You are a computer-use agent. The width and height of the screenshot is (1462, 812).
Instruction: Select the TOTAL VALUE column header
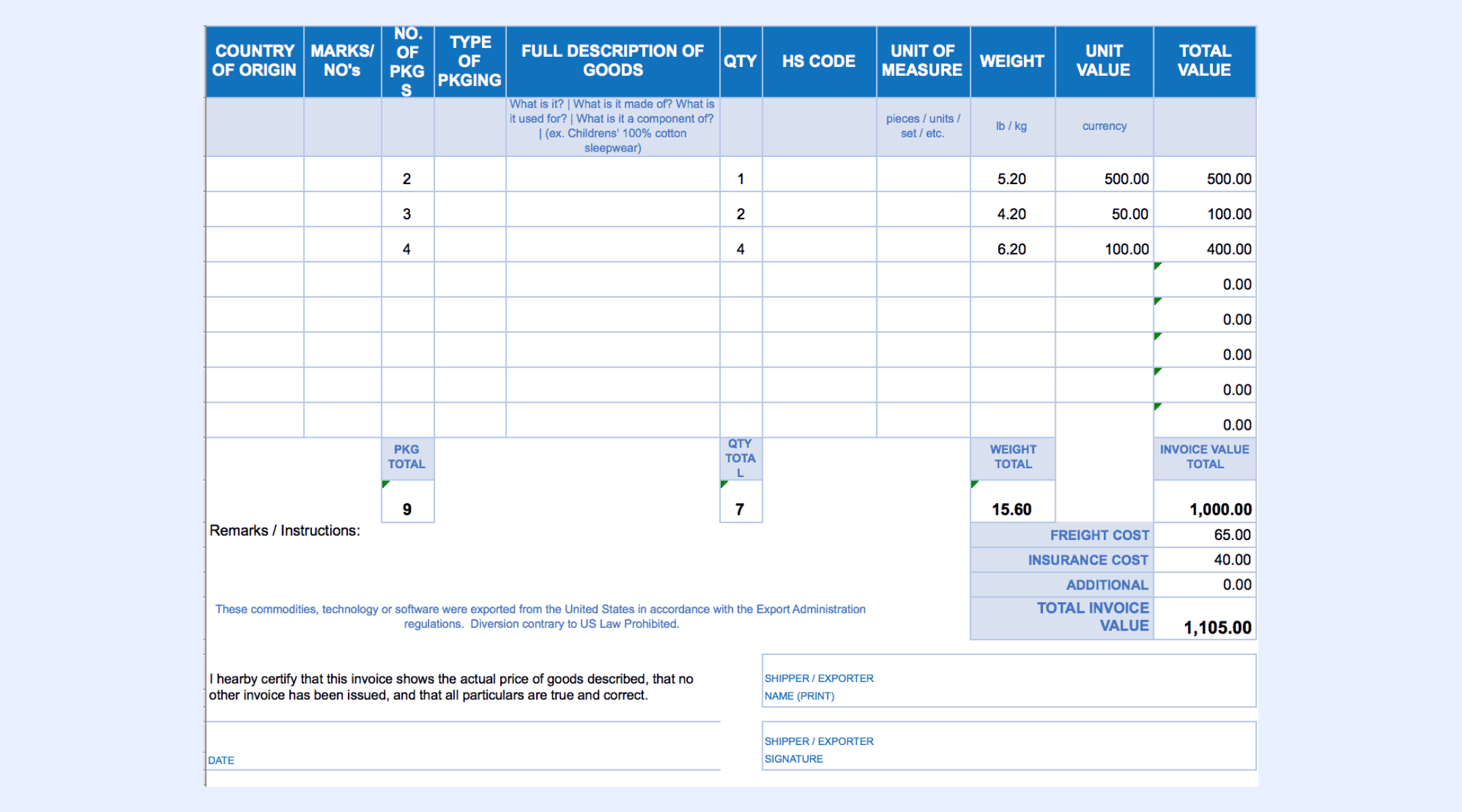coord(1205,61)
